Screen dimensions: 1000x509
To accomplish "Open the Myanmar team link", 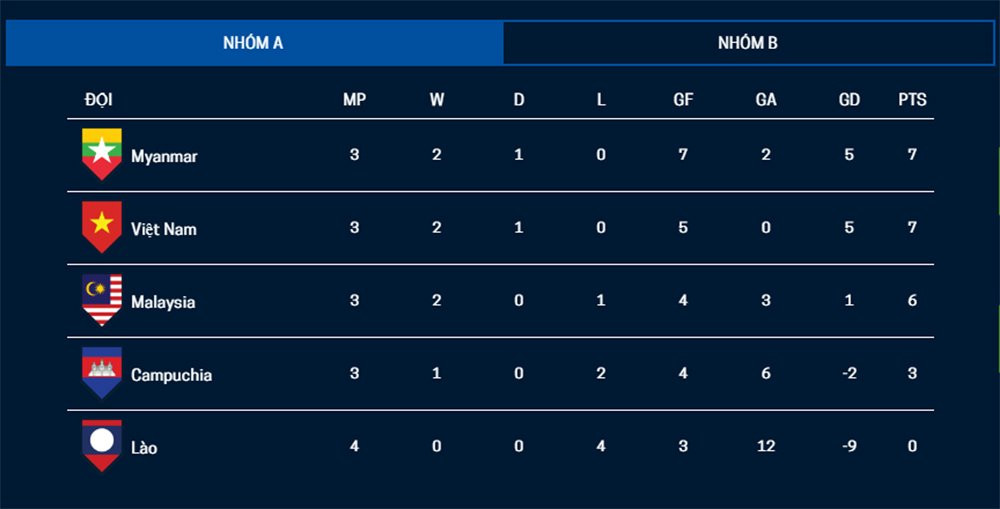I will pyautogui.click(x=164, y=156).
